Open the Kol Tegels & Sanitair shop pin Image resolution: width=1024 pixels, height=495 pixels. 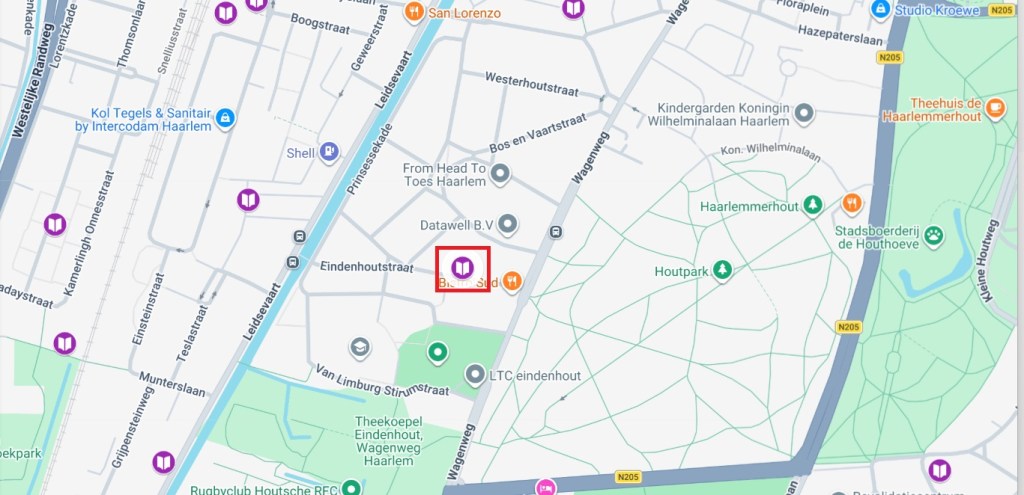[x=225, y=119]
